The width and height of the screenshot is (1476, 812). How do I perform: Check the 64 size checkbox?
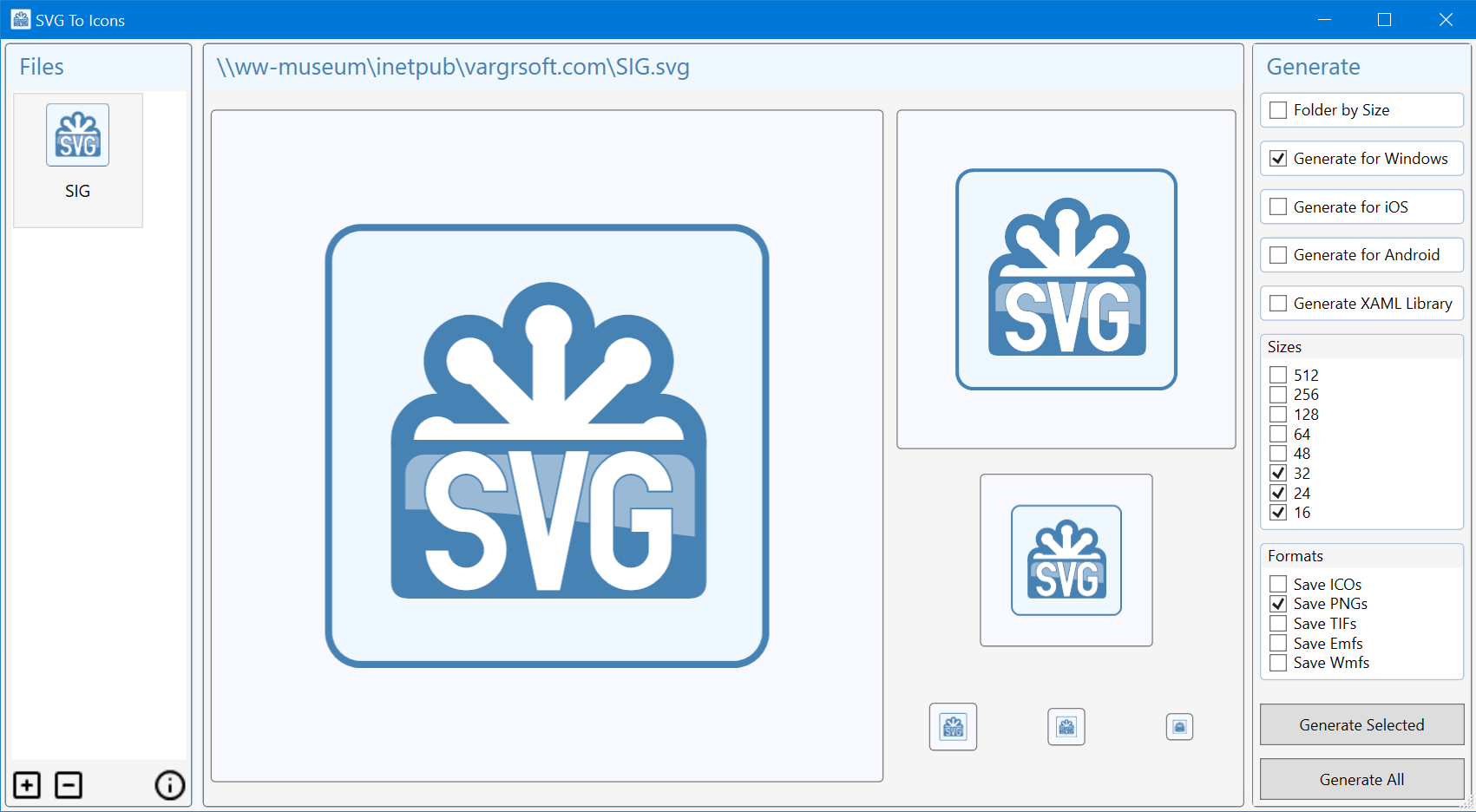(x=1278, y=434)
